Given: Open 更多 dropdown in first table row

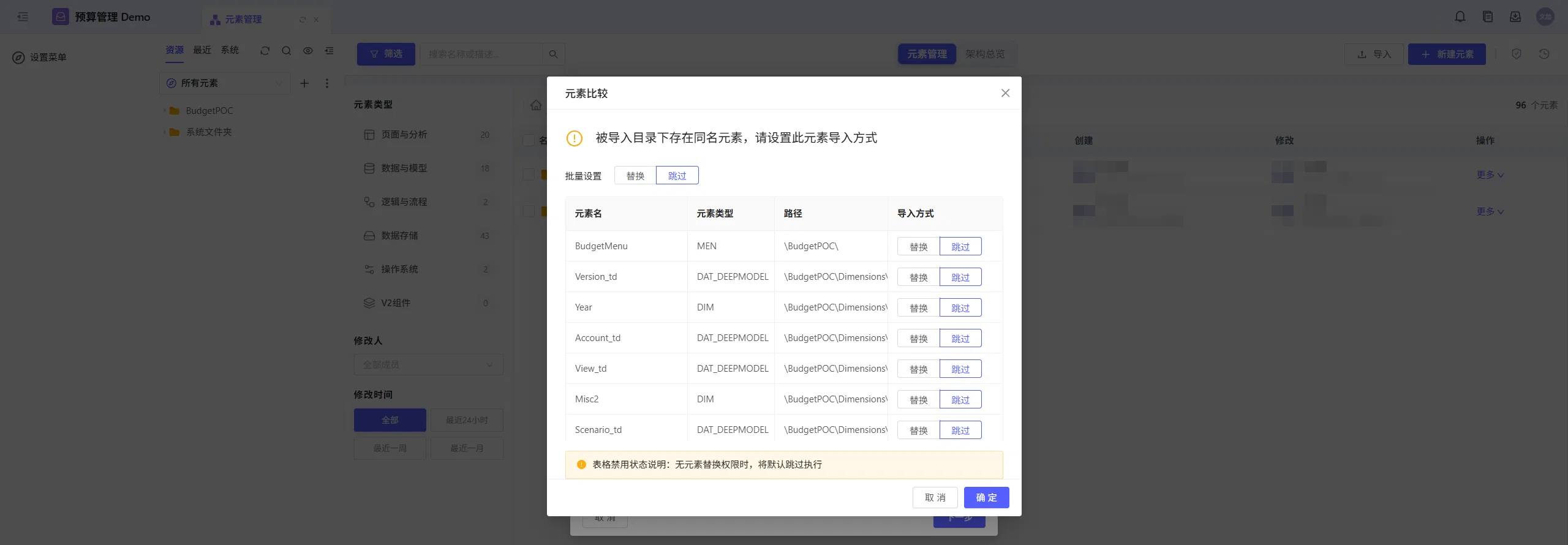Looking at the screenshot, I should 1490,175.
